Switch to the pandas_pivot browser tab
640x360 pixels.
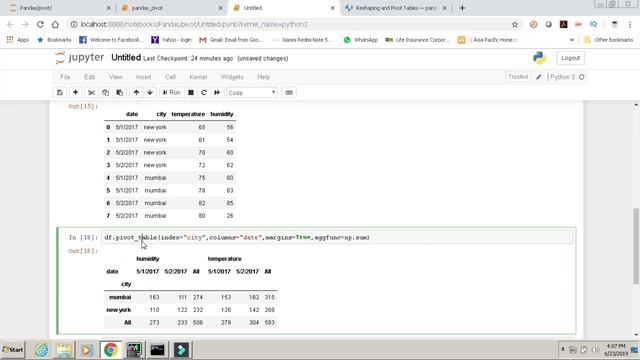coord(172,8)
